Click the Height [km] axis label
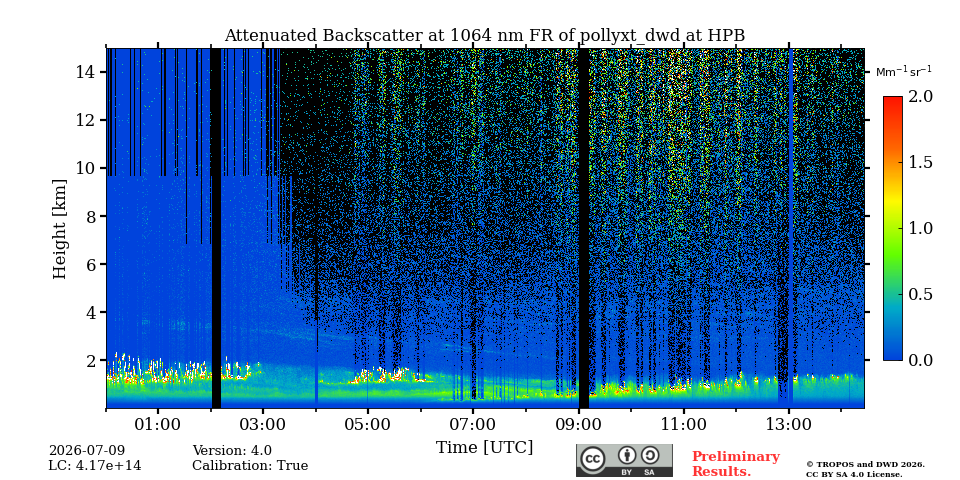The height and width of the screenshot is (480, 960). tap(59, 229)
